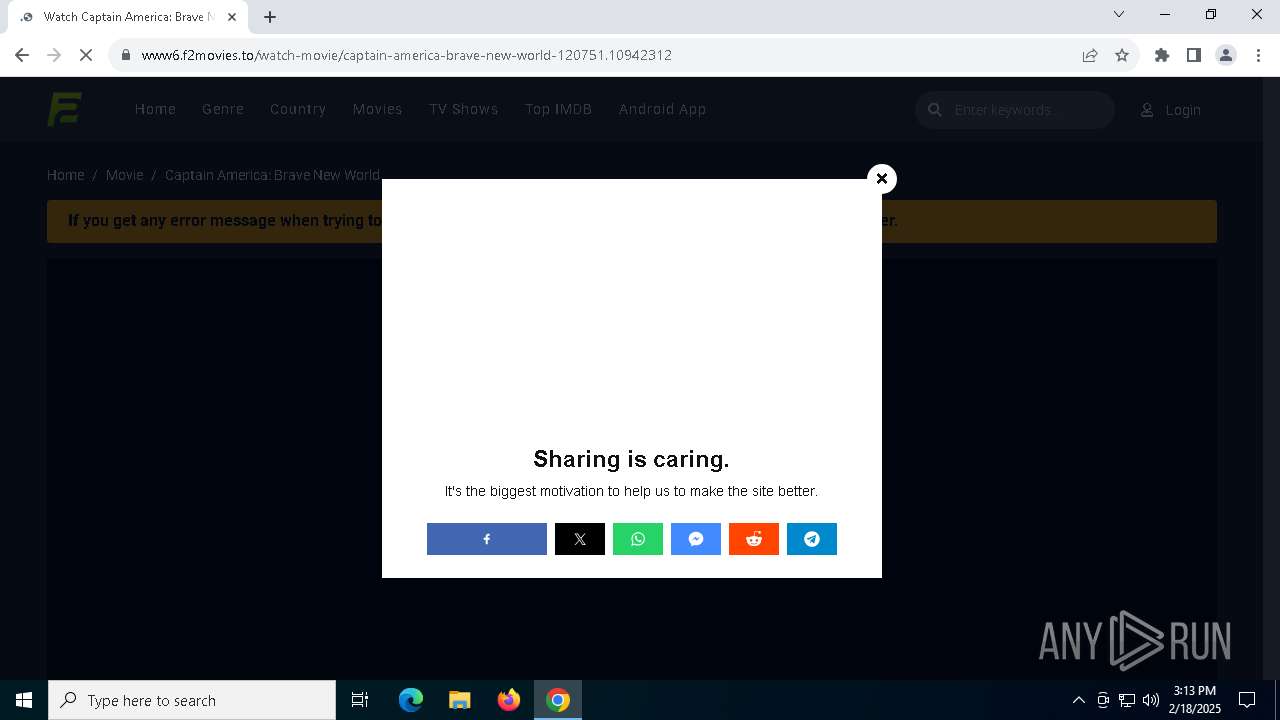Open the Login link

coord(1171,110)
